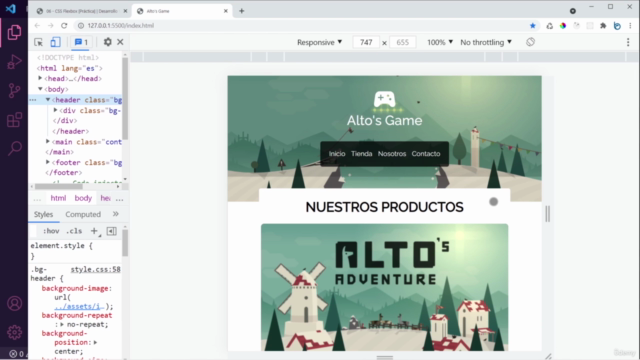
Task: Show more style pane tabs chevron
Action: click(x=116, y=214)
